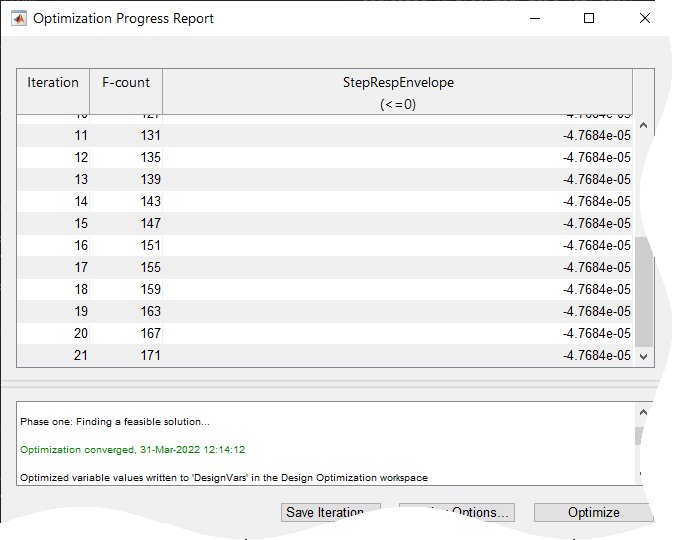The image size is (673, 540).
Task: Click the Optimize button
Action: tap(593, 512)
